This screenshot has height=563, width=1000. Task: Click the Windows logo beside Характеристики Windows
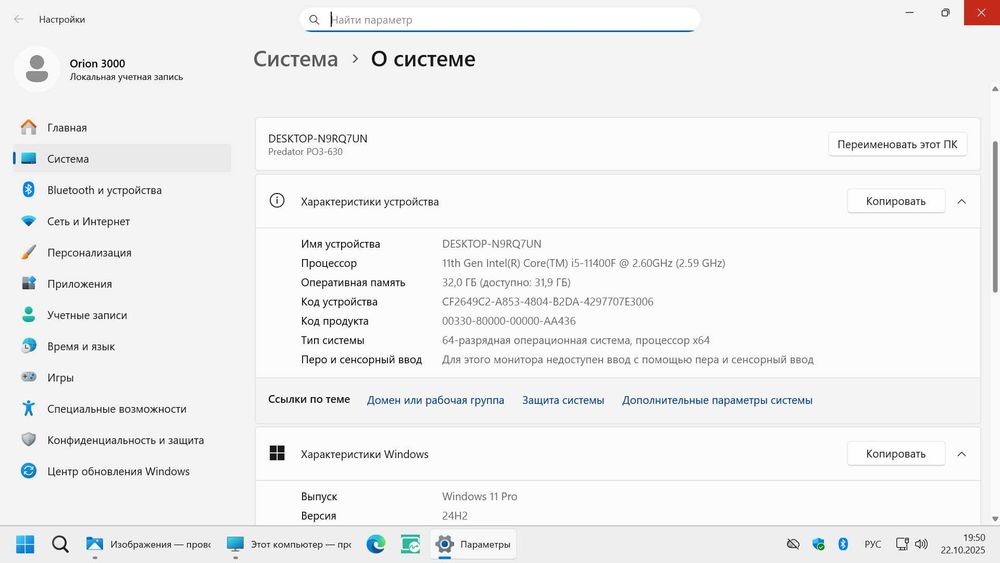pos(277,453)
